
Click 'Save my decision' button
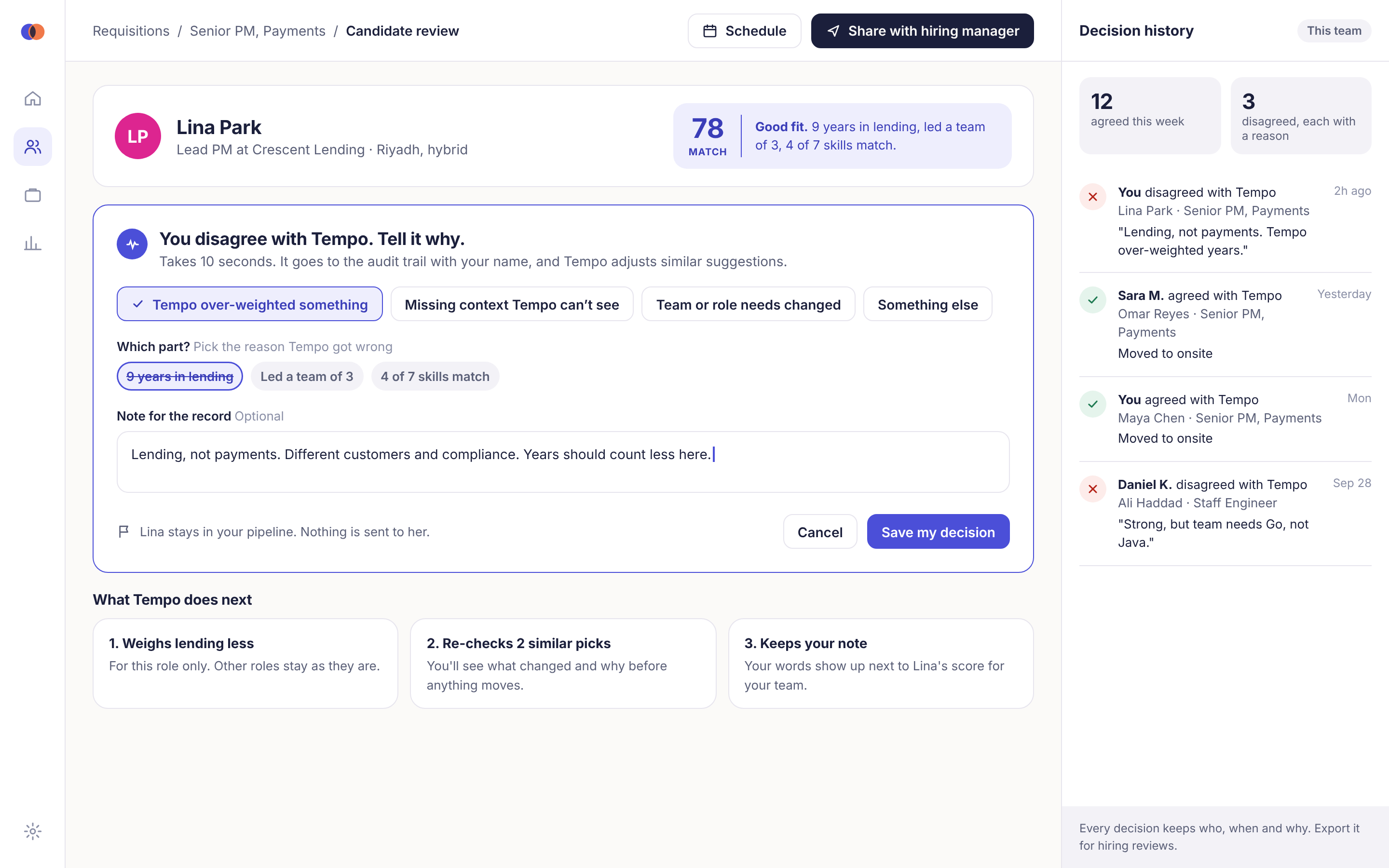(938, 531)
